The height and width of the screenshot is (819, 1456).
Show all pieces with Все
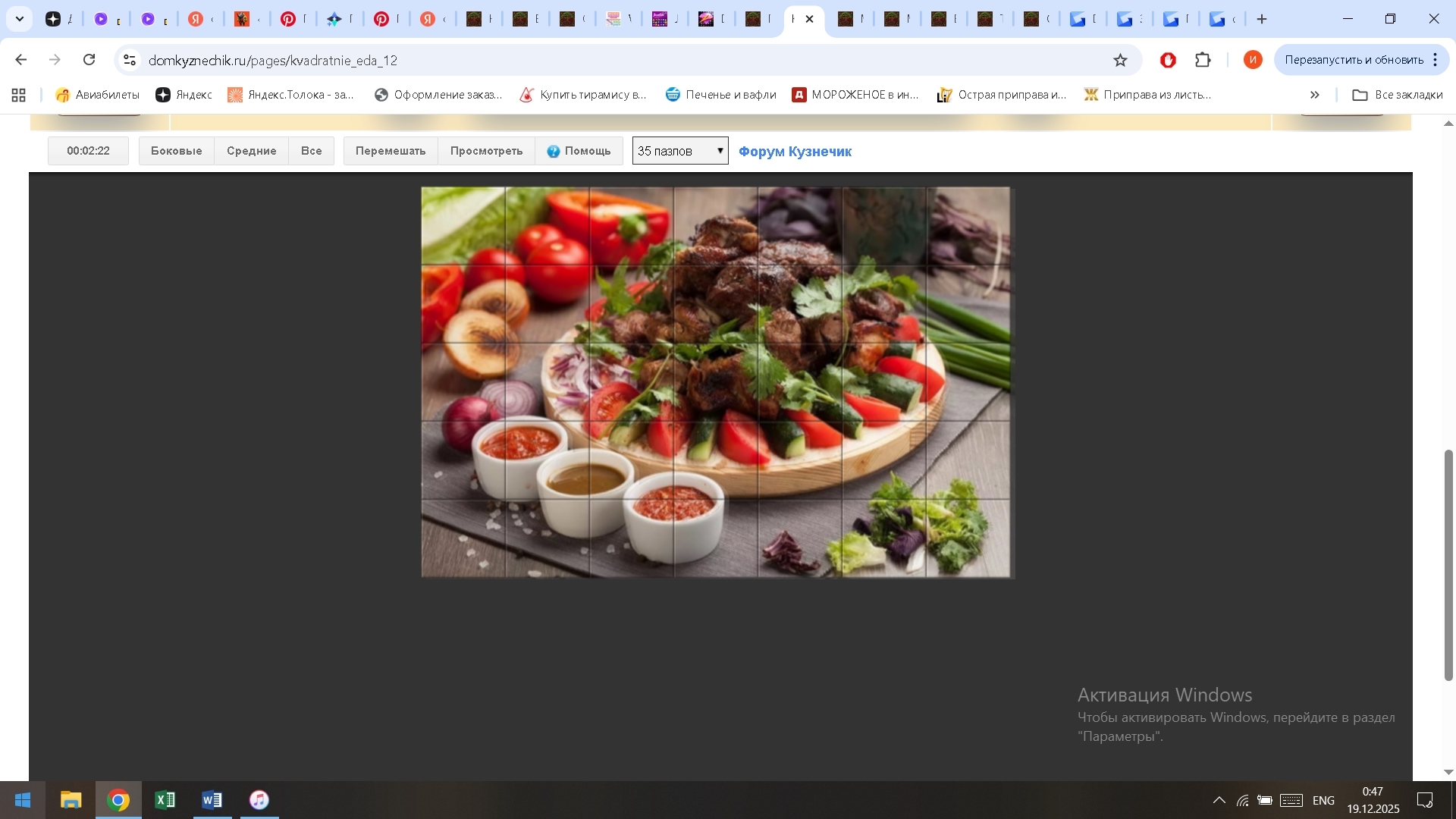pos(311,151)
